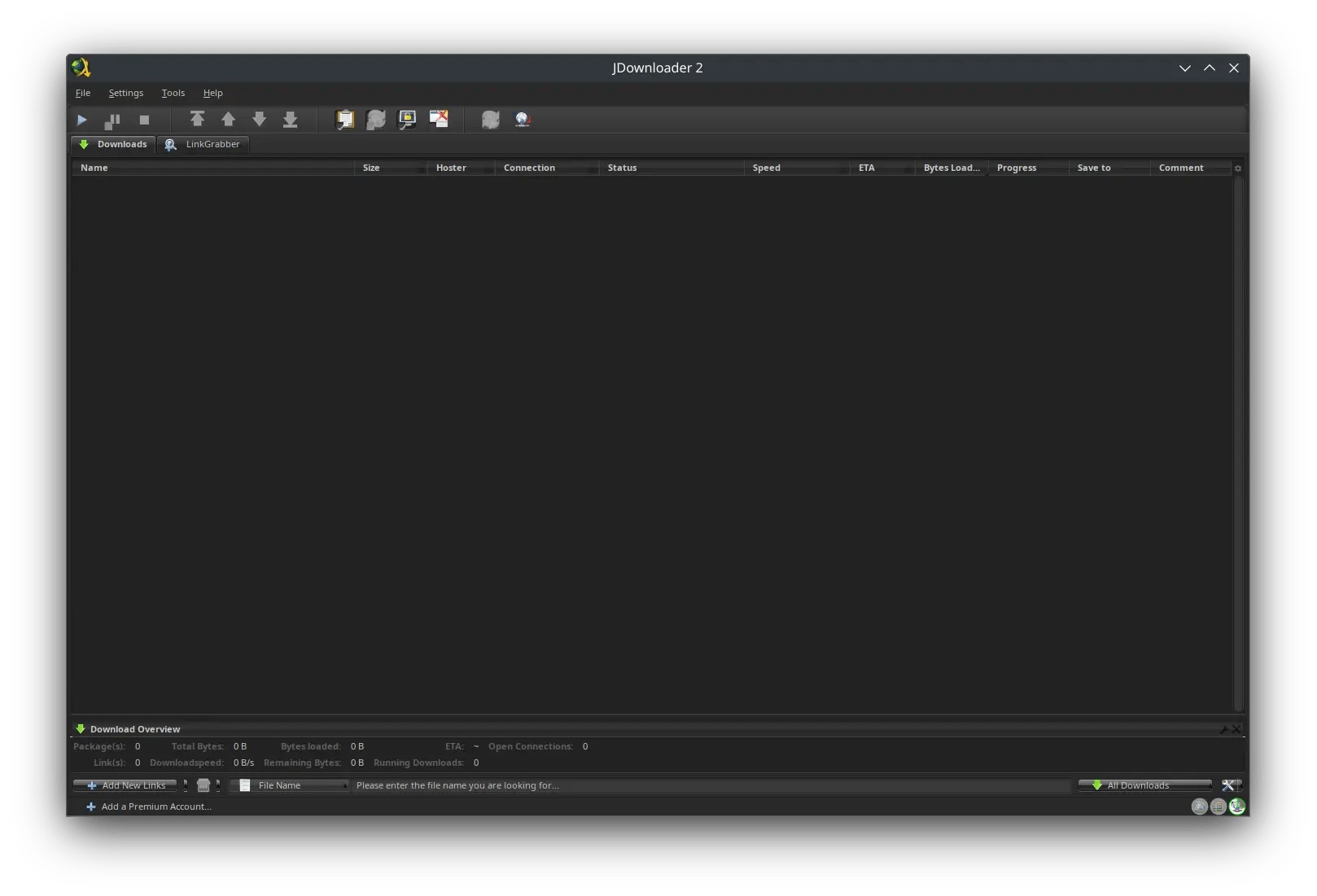1317x896 pixels.
Task: Paste links from clipboard icon
Action: coord(344,119)
